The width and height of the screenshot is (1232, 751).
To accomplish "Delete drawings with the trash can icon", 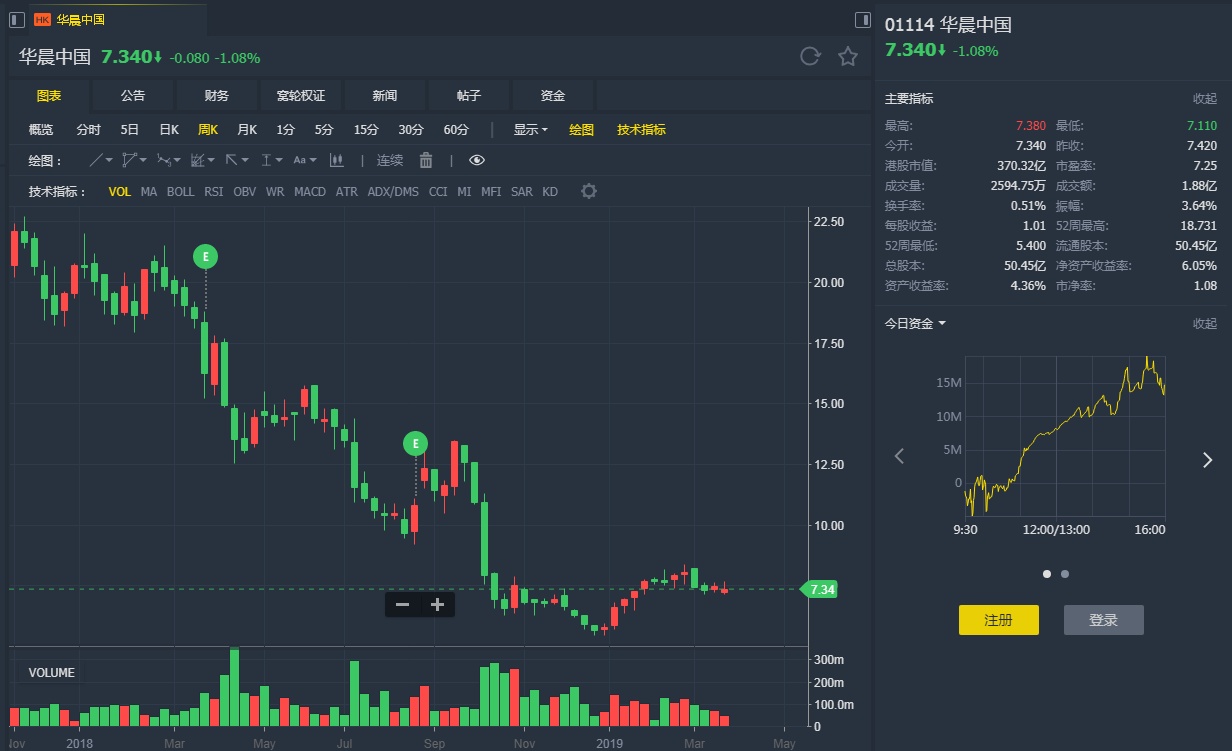I will tap(426, 160).
